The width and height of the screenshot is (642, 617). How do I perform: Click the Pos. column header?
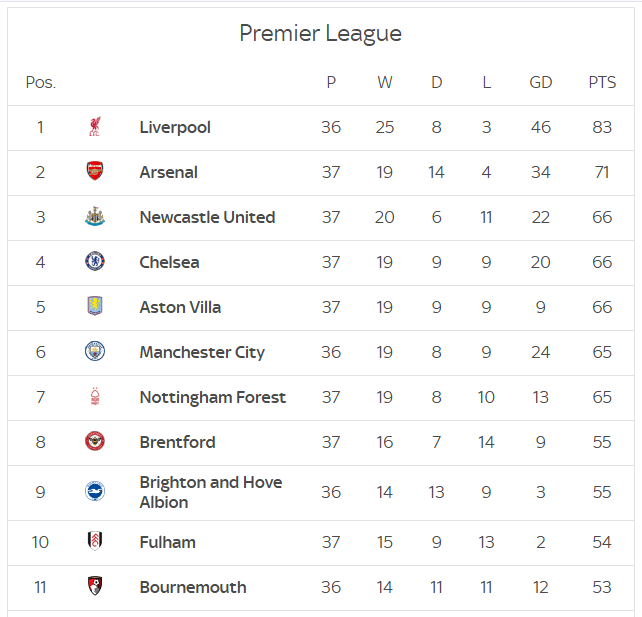(x=41, y=82)
